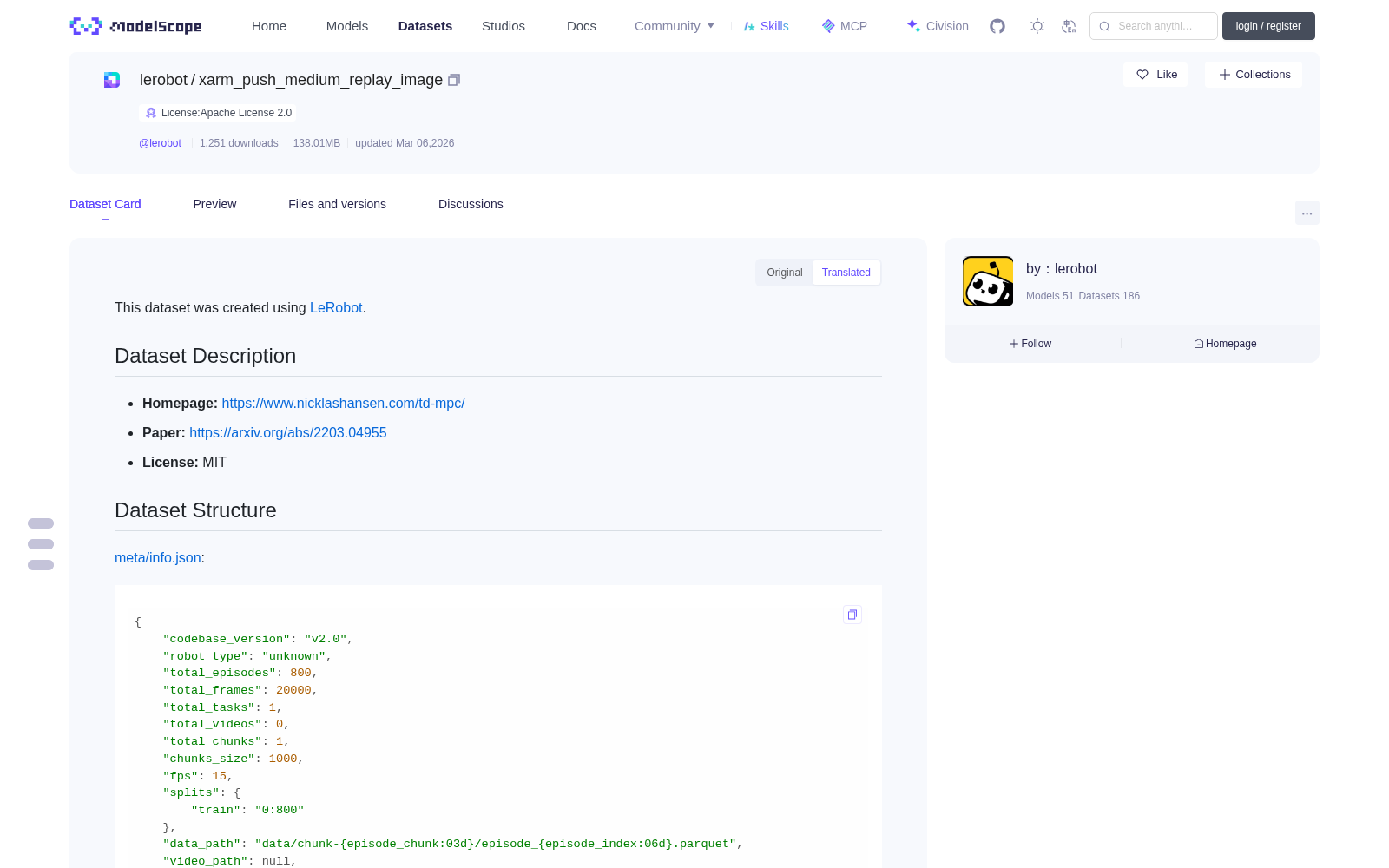Open the arxiv paper link
The image size is (1389, 868).
pyautogui.click(x=288, y=432)
